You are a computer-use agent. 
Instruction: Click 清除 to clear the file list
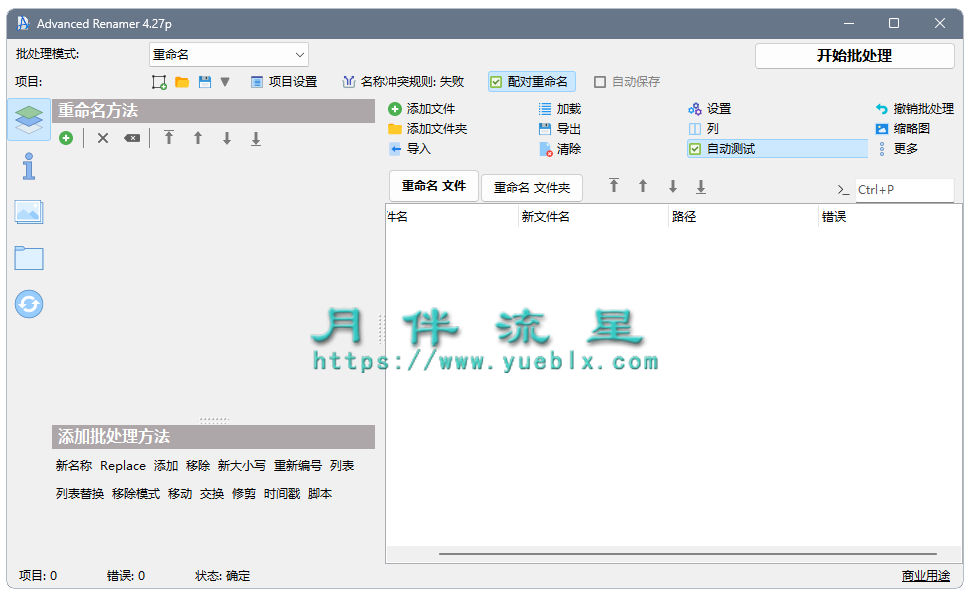coord(560,149)
